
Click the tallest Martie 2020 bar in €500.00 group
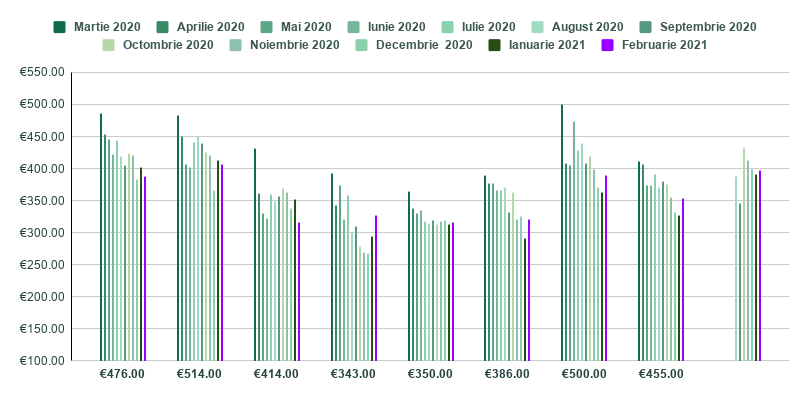click(x=562, y=232)
